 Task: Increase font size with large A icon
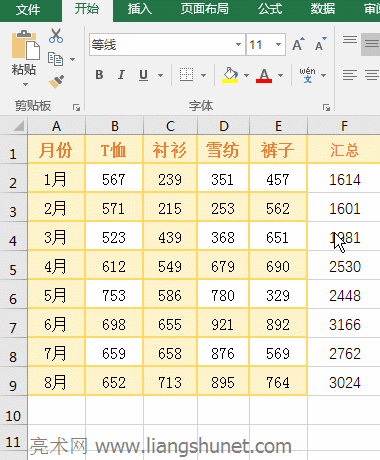[298, 44]
